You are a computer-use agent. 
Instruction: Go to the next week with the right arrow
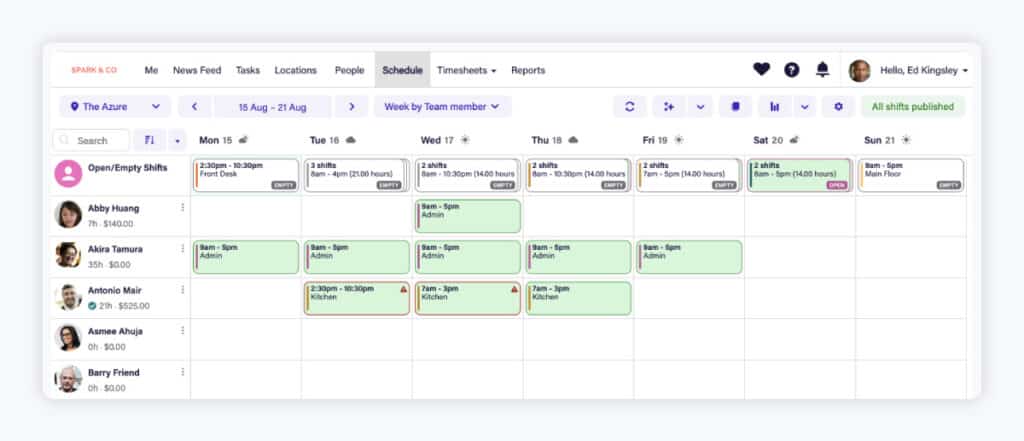[x=351, y=106]
